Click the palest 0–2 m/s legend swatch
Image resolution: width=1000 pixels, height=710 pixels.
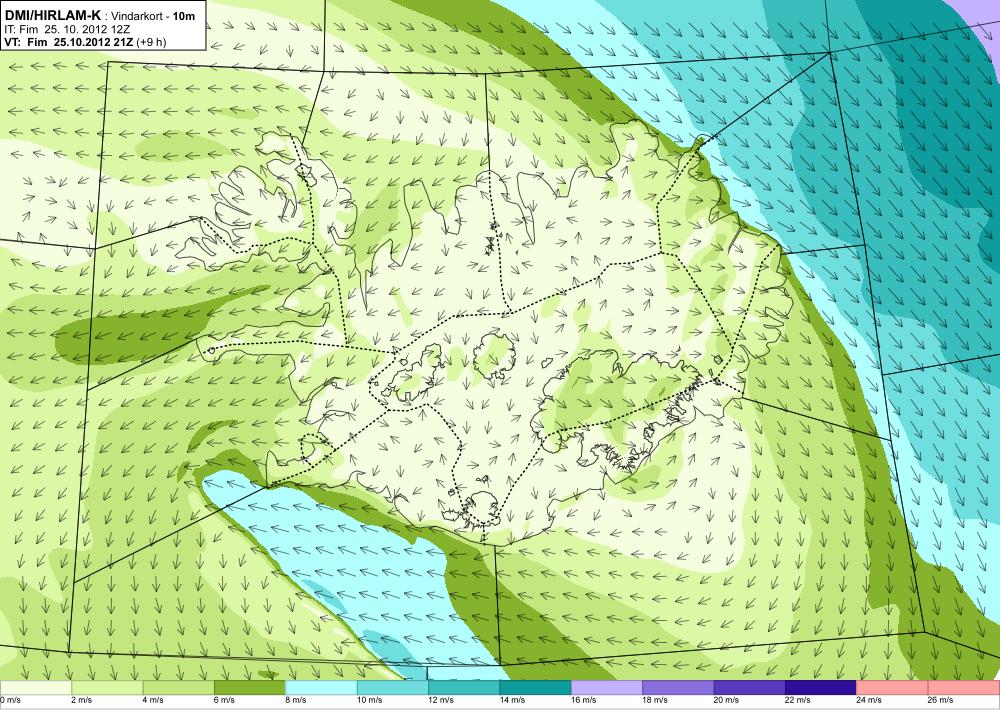tap(36, 688)
